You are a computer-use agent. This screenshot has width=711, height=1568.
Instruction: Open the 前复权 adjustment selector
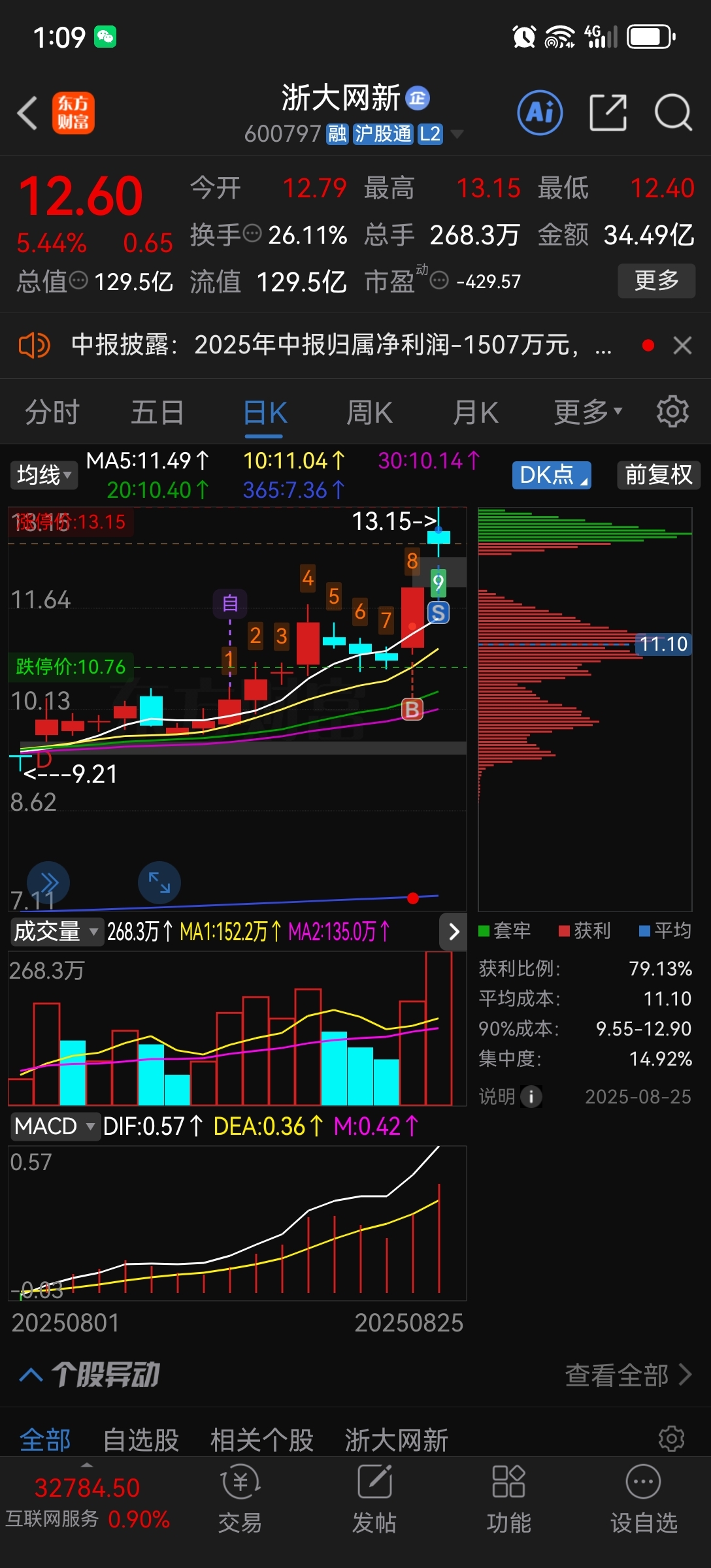659,475
